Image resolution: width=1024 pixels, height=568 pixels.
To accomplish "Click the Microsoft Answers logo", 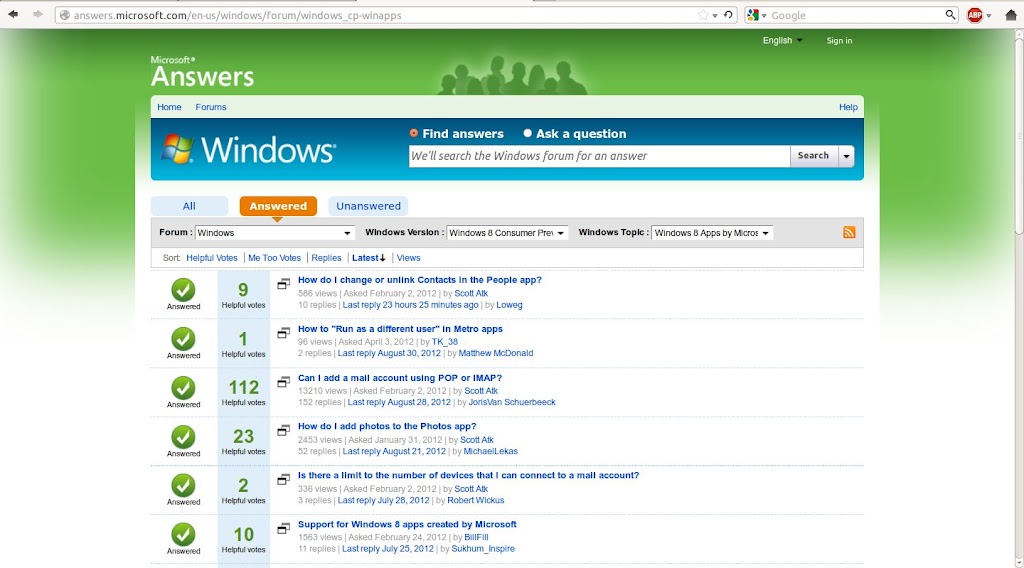I will [x=202, y=72].
